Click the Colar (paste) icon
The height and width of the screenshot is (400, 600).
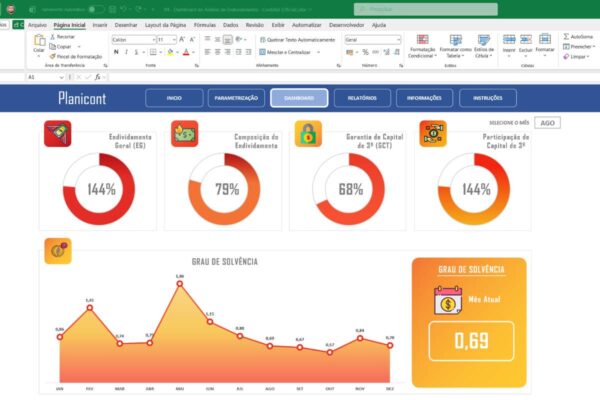[x=39, y=40]
